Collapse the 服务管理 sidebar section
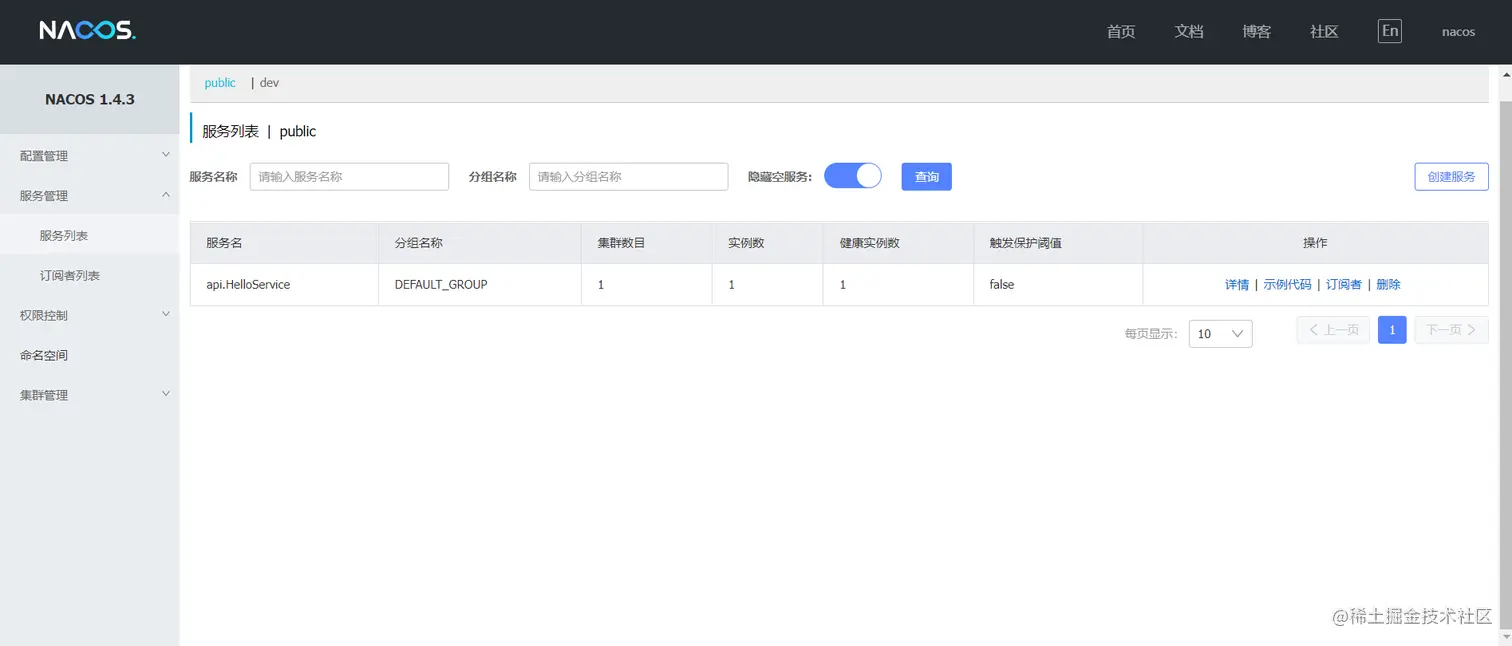 click(90, 195)
